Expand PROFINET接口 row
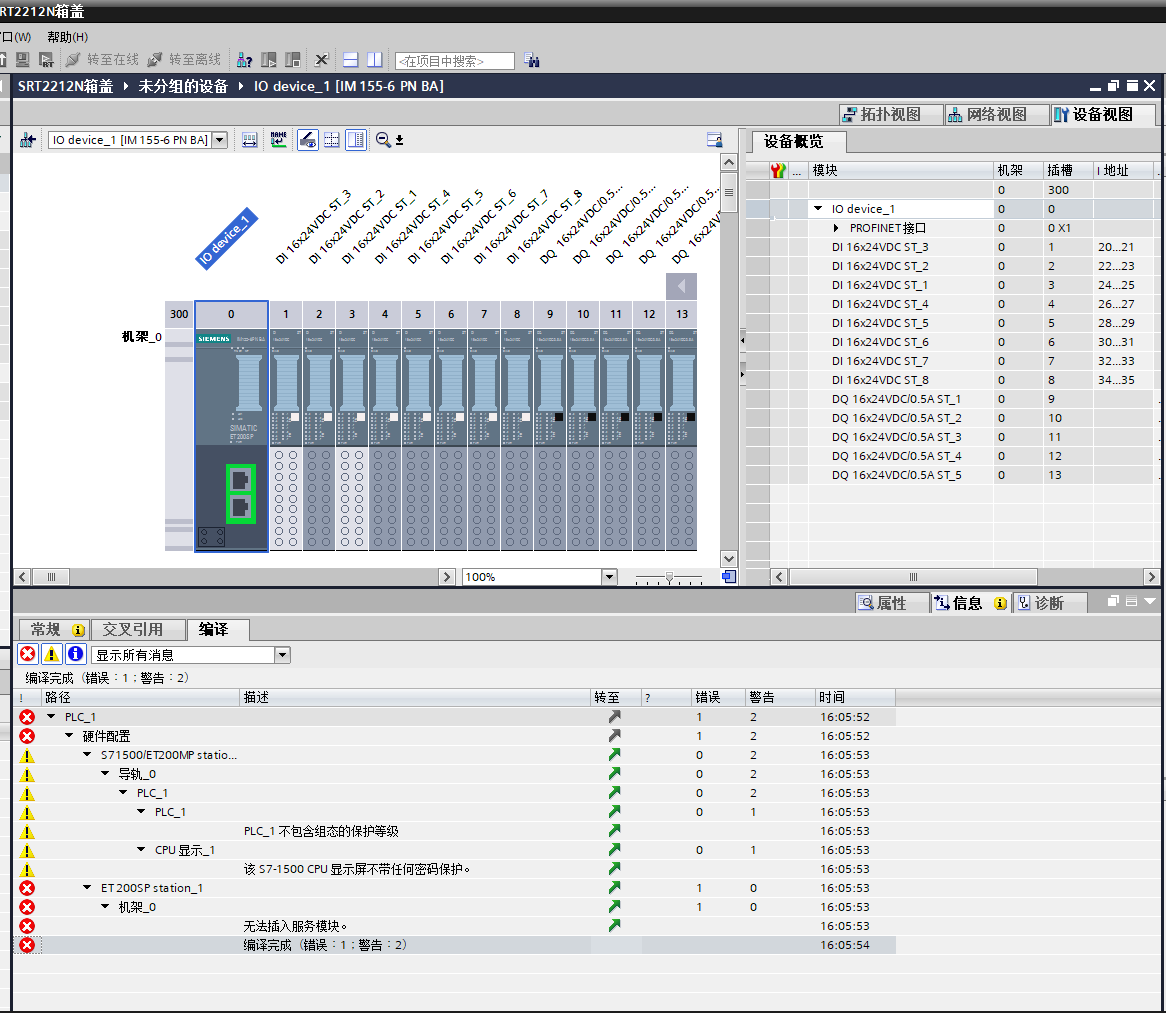The height and width of the screenshot is (1013, 1166). pyautogui.click(x=836, y=228)
